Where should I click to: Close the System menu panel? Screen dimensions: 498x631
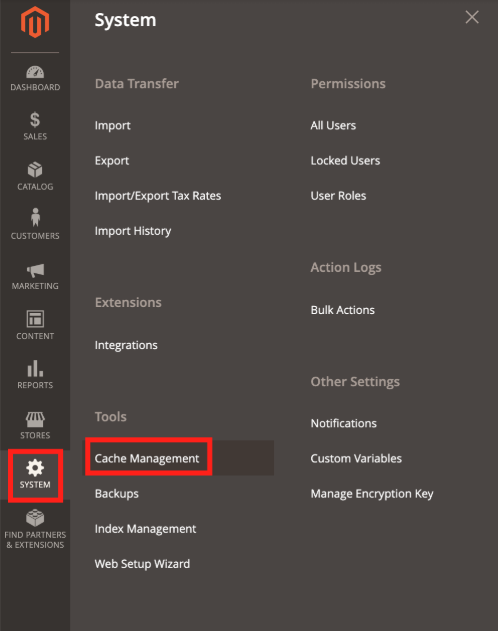tap(472, 17)
